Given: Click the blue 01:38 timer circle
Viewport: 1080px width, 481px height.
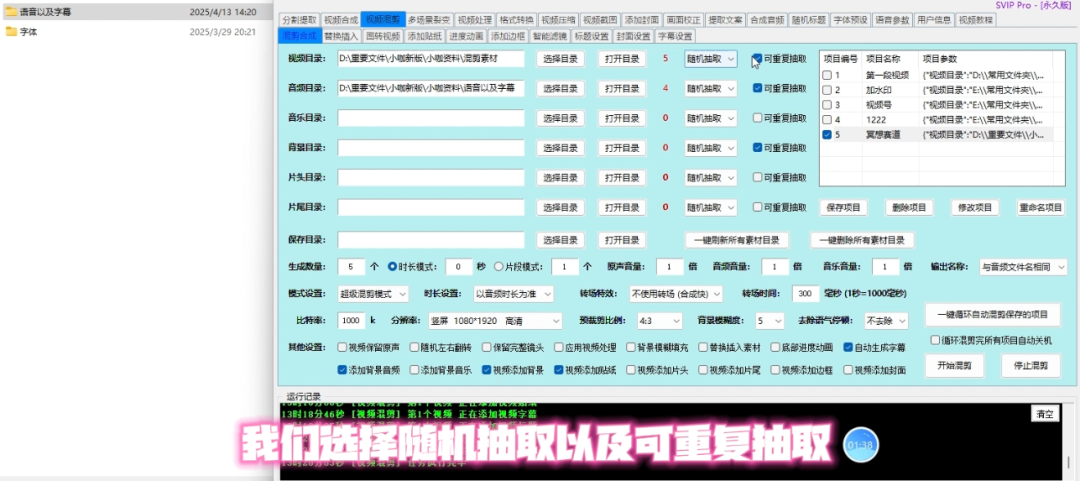Looking at the screenshot, I should coord(860,442).
